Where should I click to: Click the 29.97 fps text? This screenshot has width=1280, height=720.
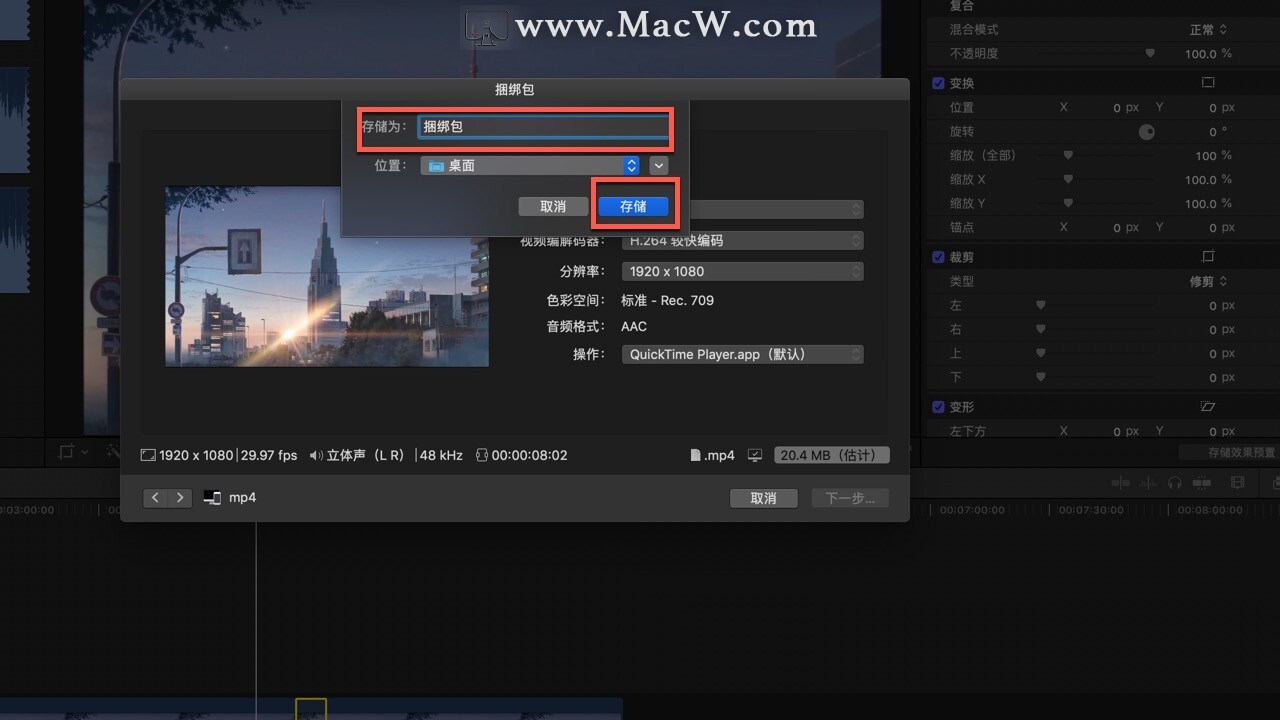[269, 455]
